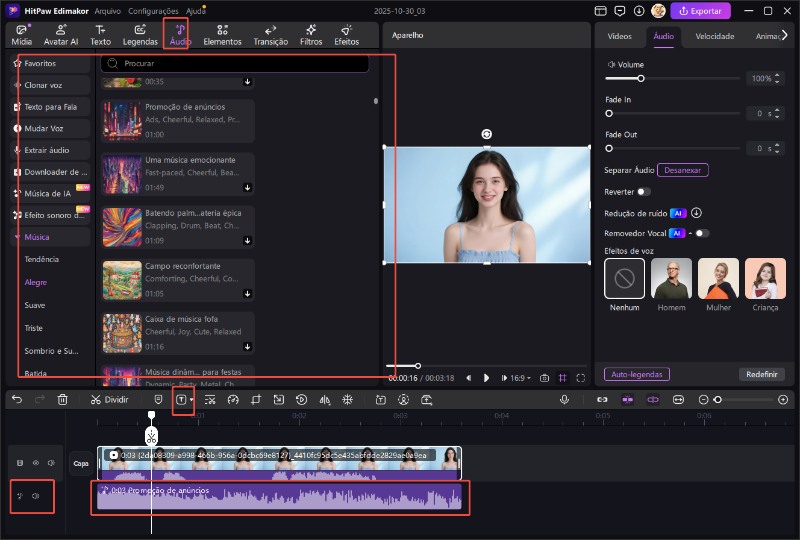This screenshot has height=540, width=800.
Task: Click the Procurar search field
Action: (x=235, y=63)
